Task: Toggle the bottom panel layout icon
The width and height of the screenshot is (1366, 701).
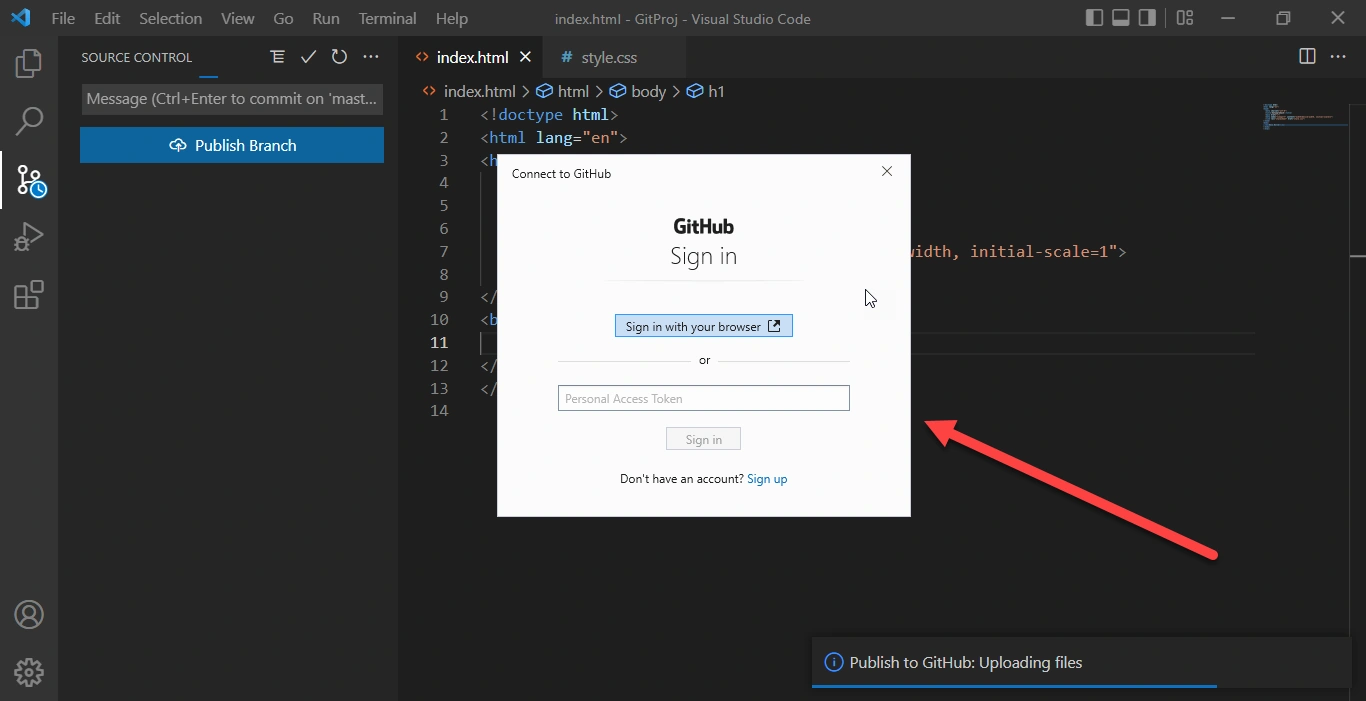Action: click(x=1121, y=18)
